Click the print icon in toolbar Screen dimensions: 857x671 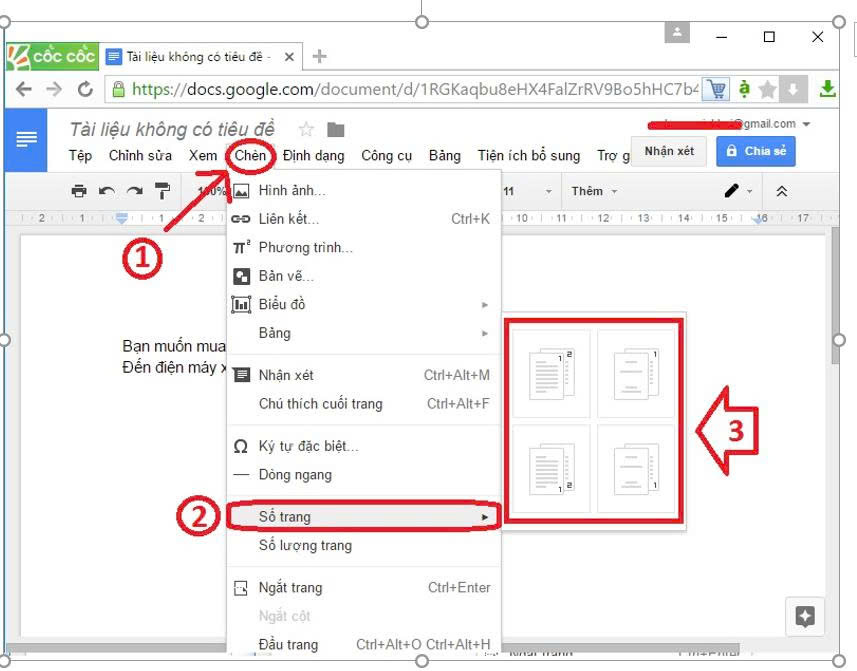pyautogui.click(x=79, y=191)
